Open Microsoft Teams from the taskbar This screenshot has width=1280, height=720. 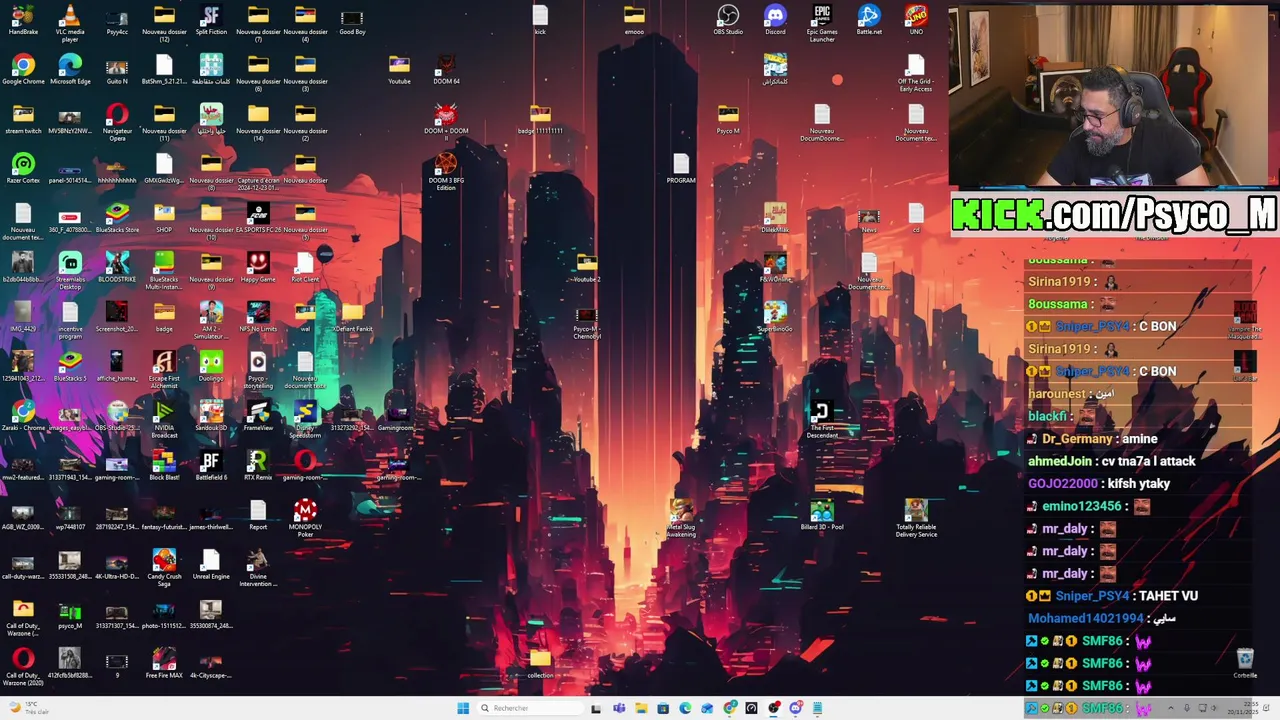coord(619,708)
